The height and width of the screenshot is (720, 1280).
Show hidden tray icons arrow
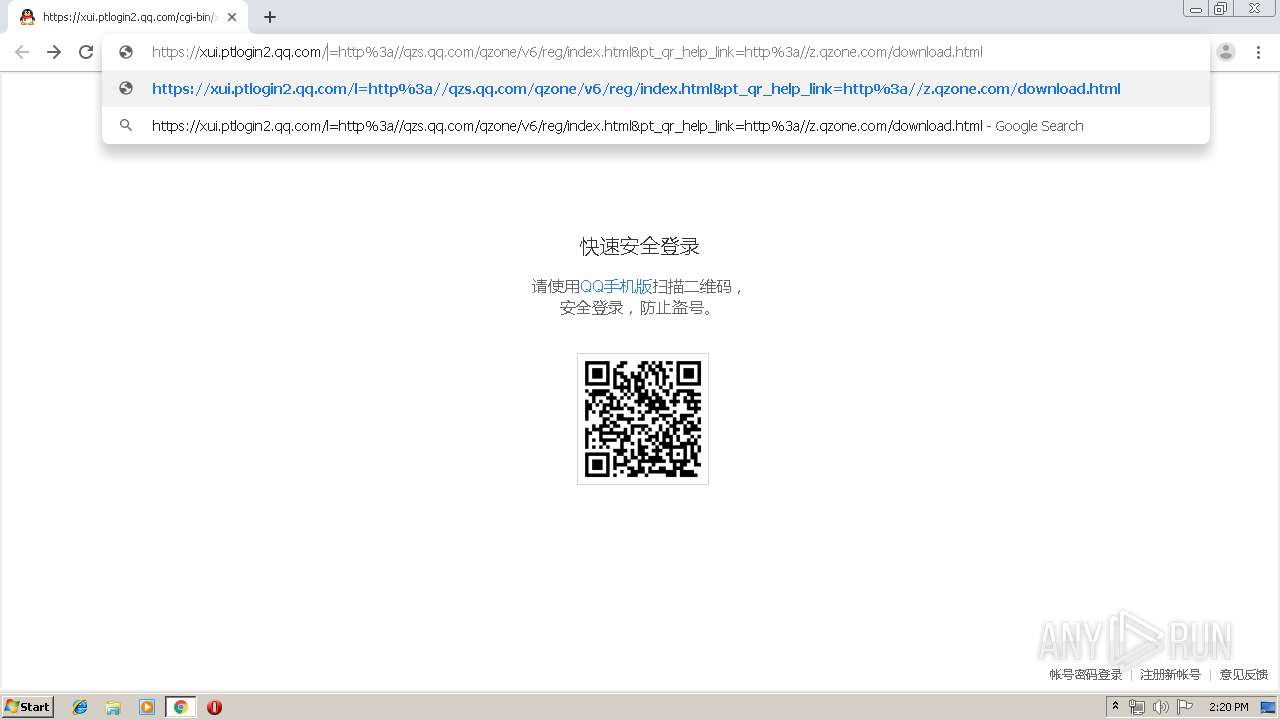point(1115,707)
